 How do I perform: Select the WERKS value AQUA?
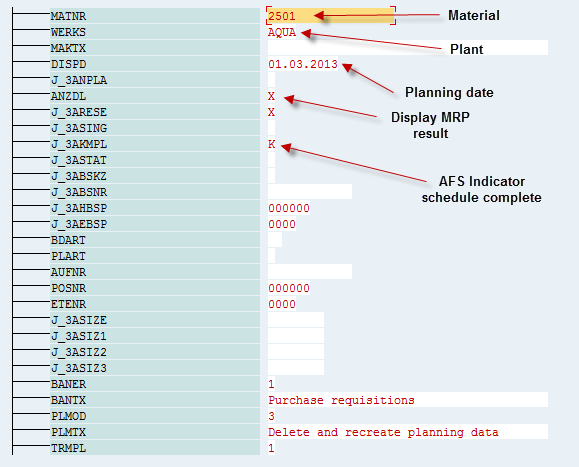[282, 32]
